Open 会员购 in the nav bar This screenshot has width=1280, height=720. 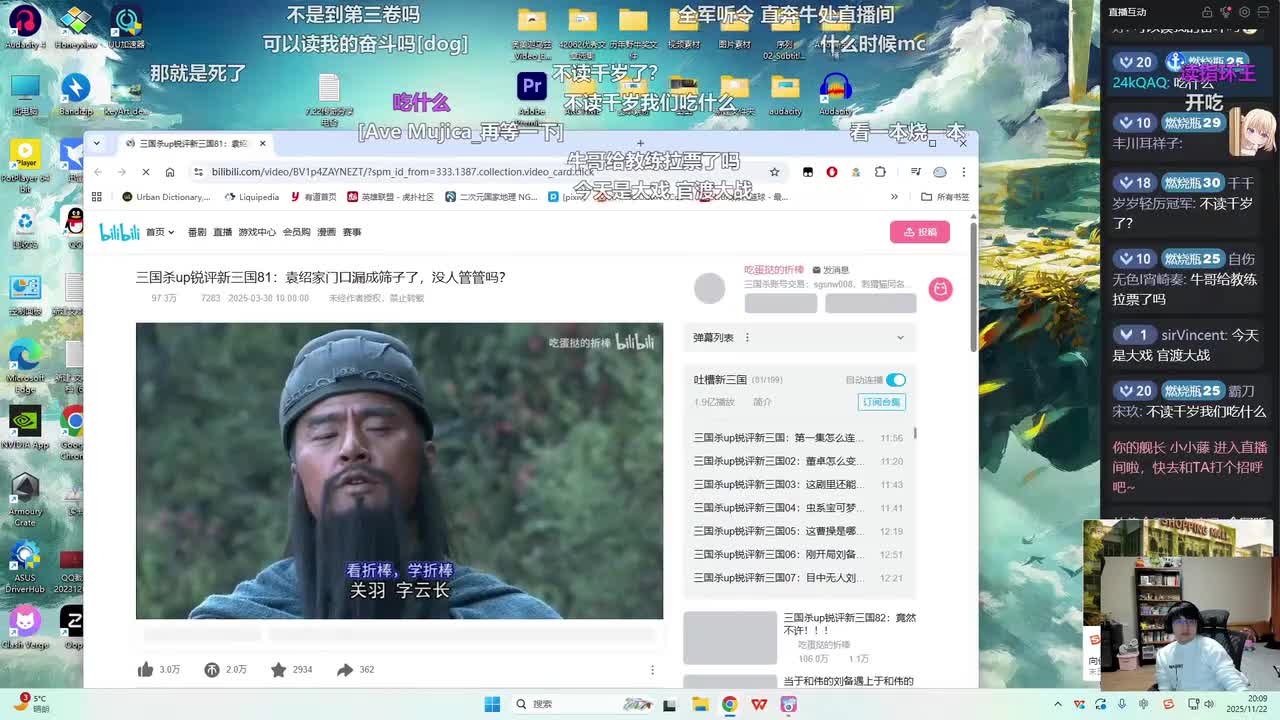296,232
